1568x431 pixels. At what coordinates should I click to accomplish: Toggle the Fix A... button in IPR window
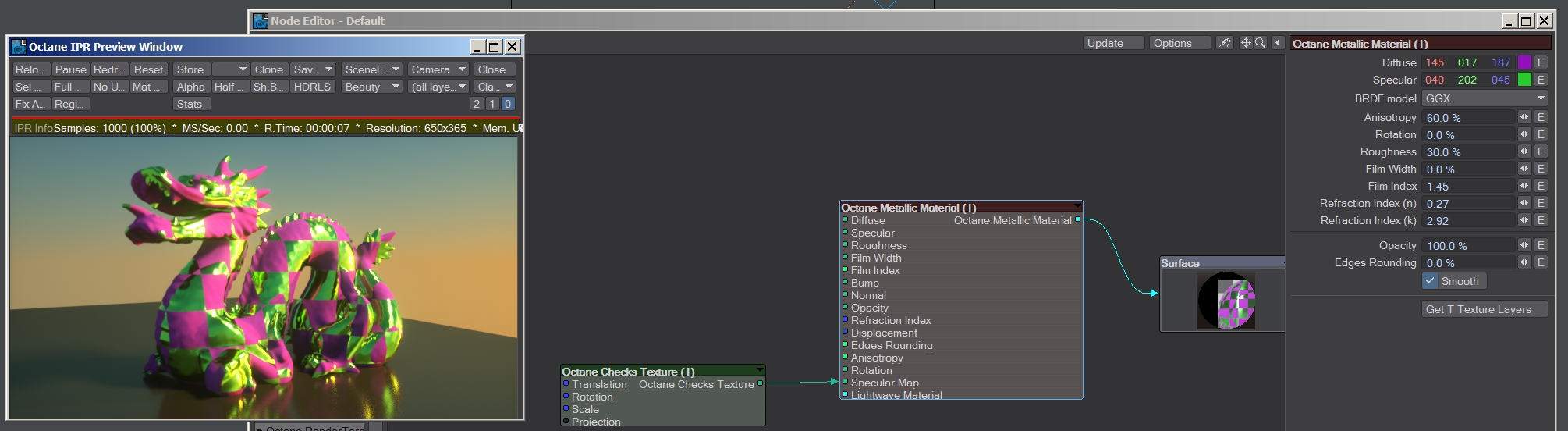click(31, 104)
